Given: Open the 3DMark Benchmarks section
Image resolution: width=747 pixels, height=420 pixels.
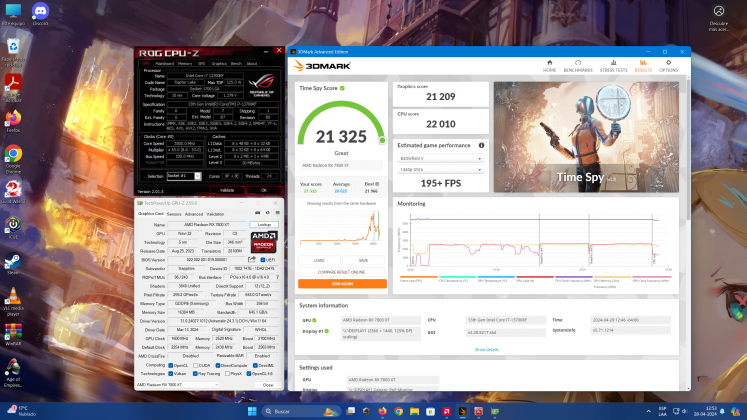Looking at the screenshot, I should [577, 66].
